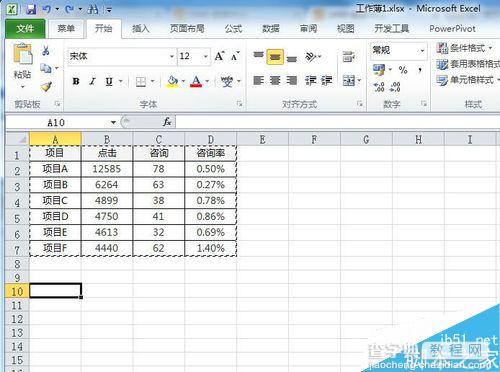This screenshot has height=372, width=500.
Task: Switch to the 插入 tab
Action: coord(140,29)
